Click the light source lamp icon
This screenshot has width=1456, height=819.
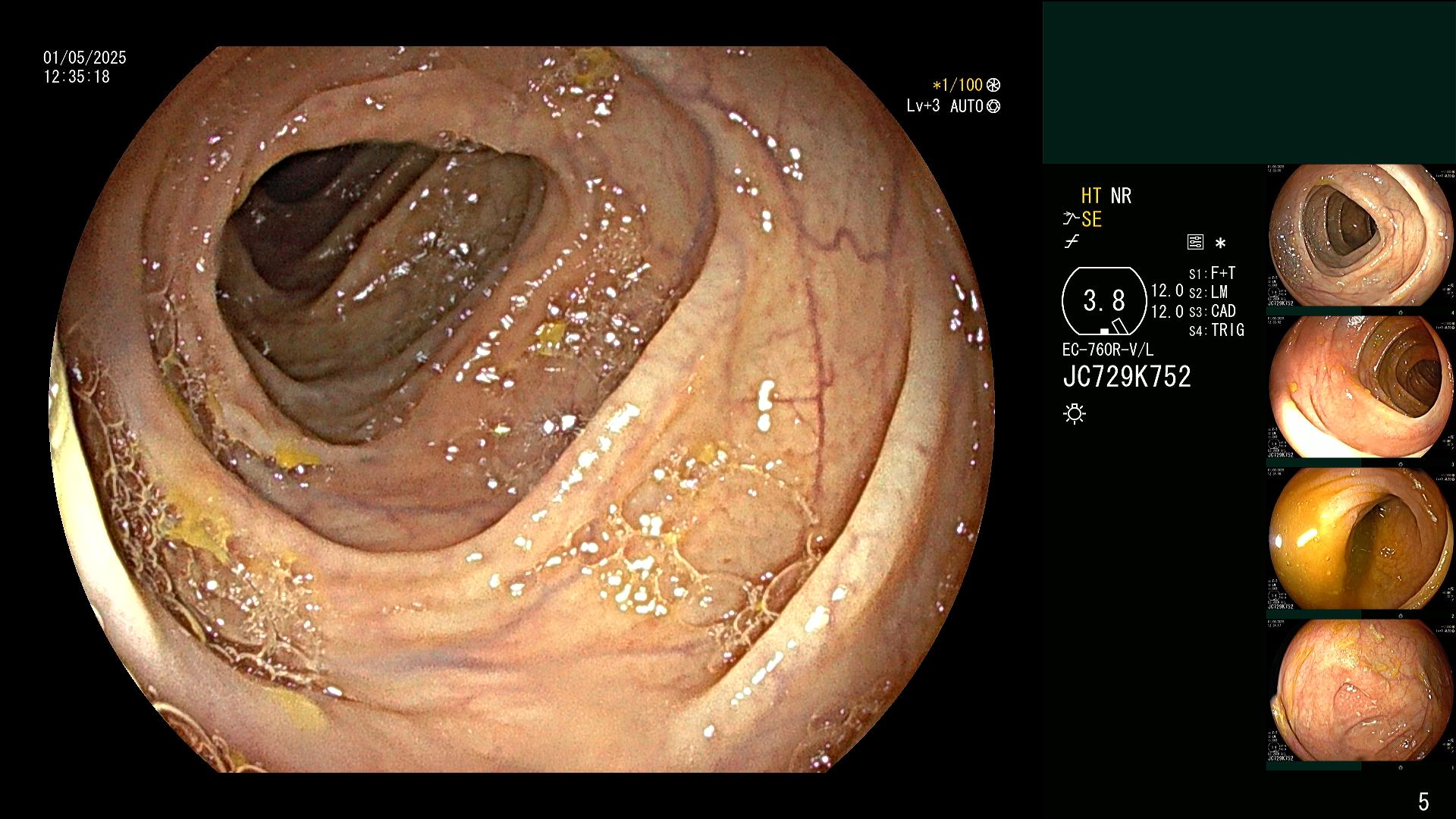1075,413
